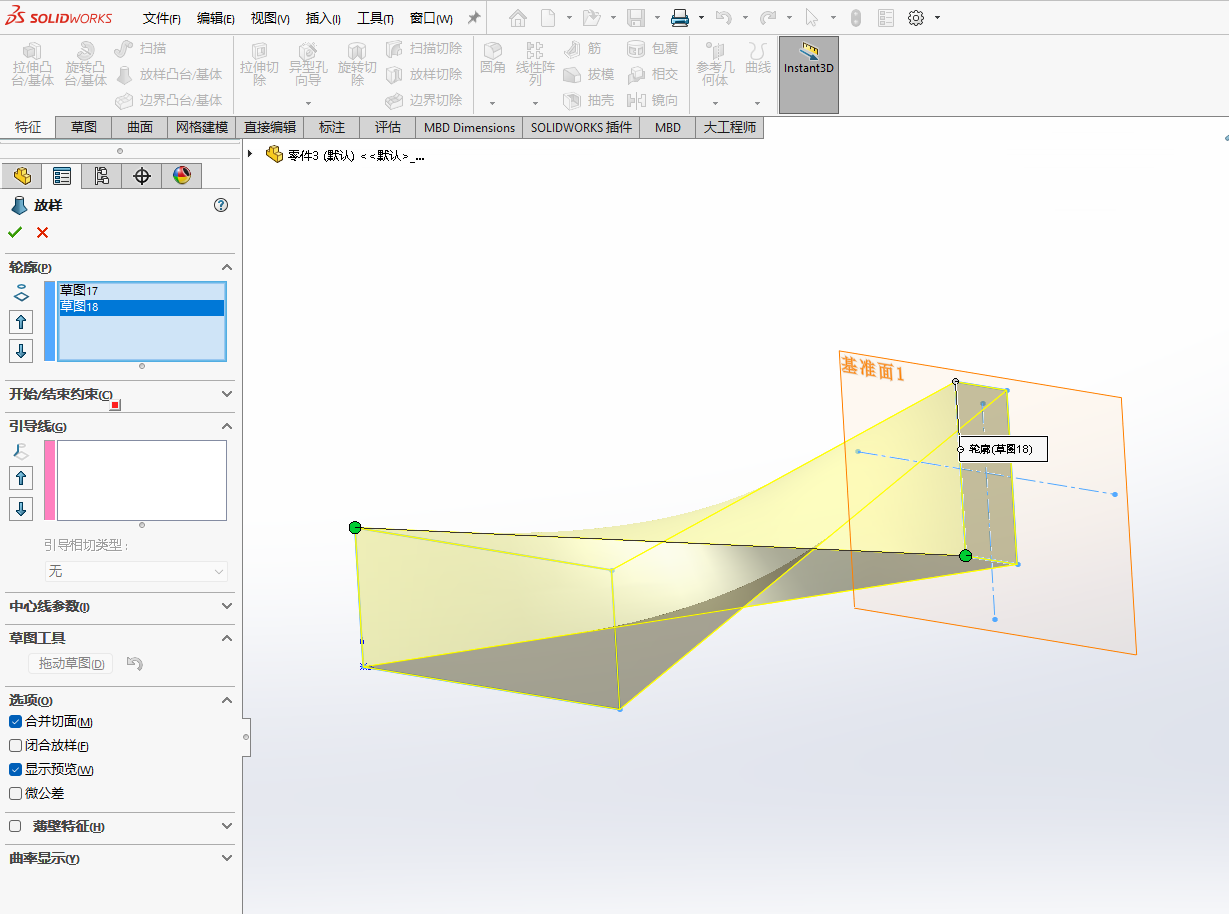The height and width of the screenshot is (914, 1229).
Task: Open the 工具 menu
Action: click(x=374, y=18)
